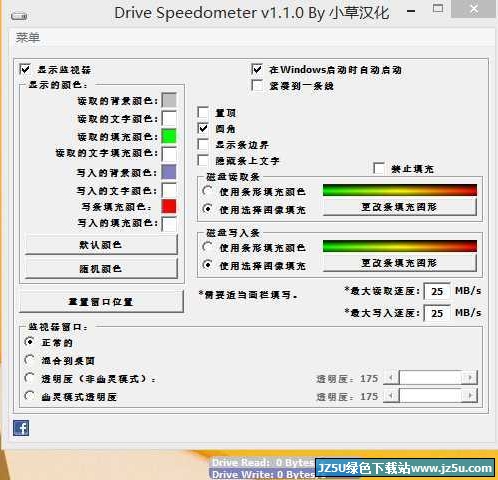Disable 在Windows启动时自动启动 checkbox
498x480 pixels.
257,69
